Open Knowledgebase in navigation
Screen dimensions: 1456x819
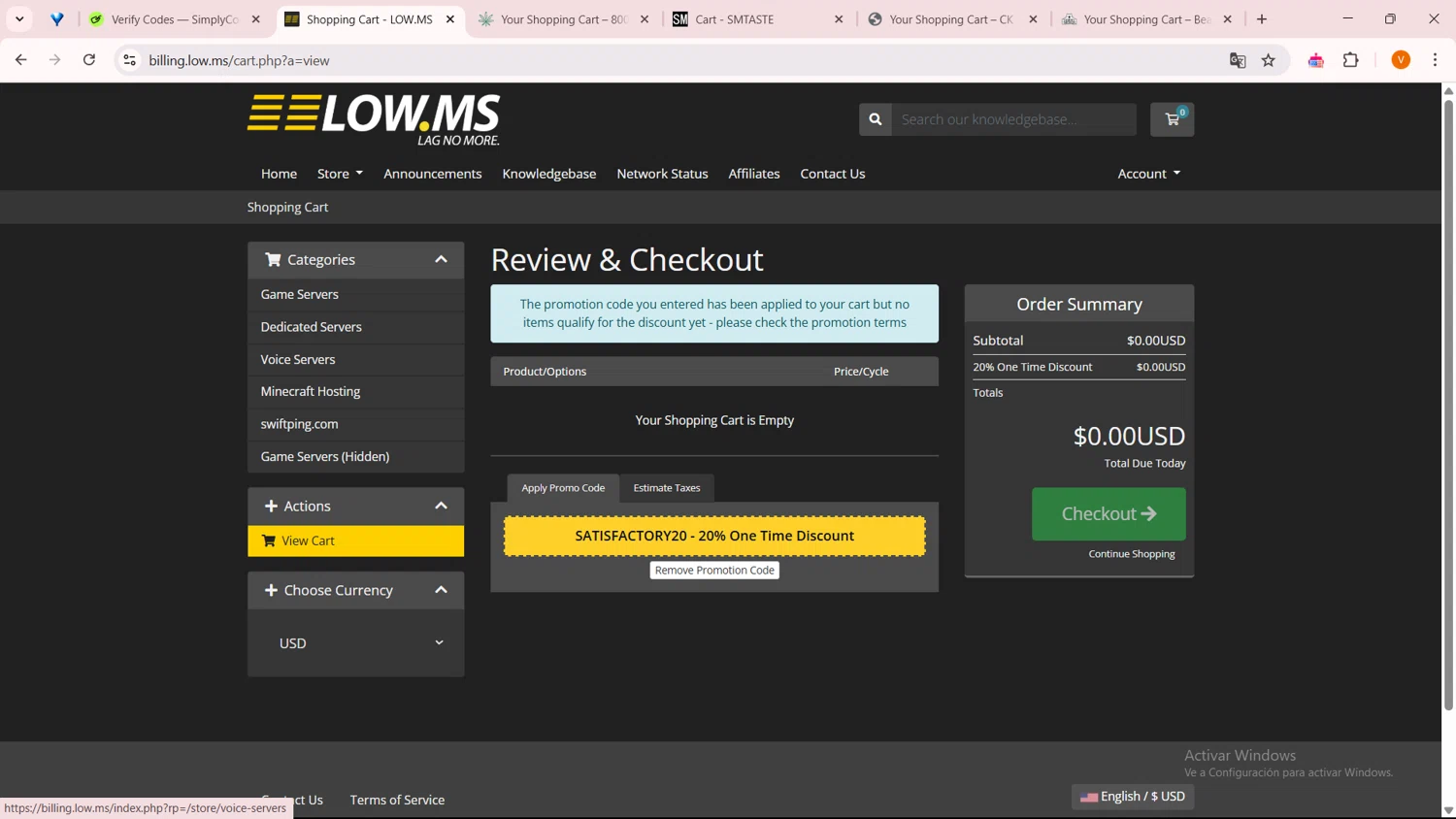[x=549, y=174]
